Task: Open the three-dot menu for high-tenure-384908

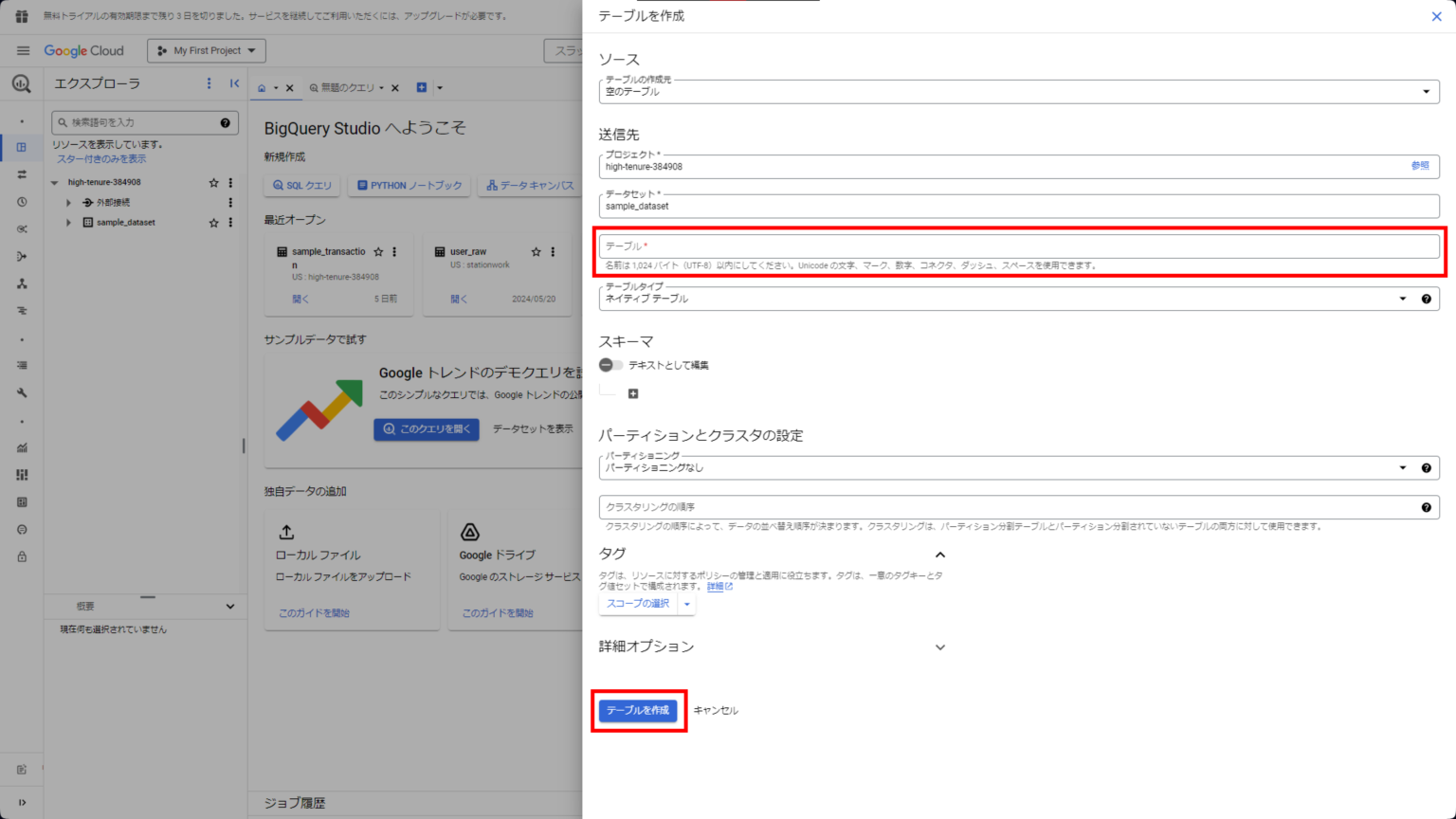Action: pyautogui.click(x=229, y=182)
